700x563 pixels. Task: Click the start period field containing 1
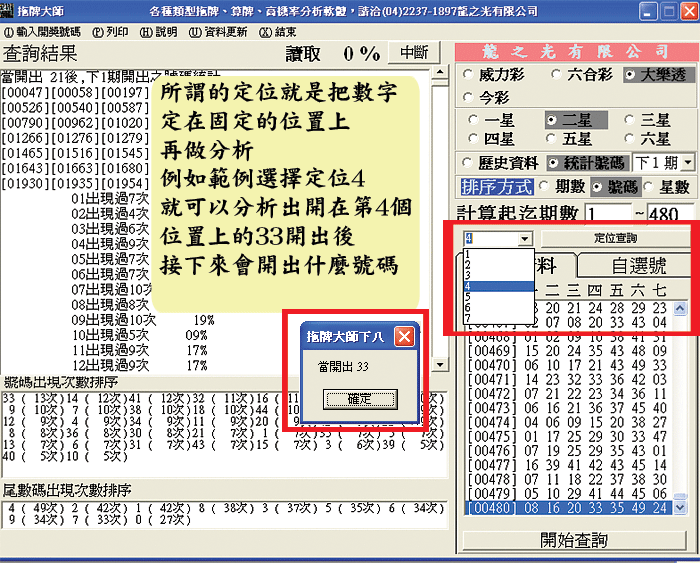coord(608,214)
